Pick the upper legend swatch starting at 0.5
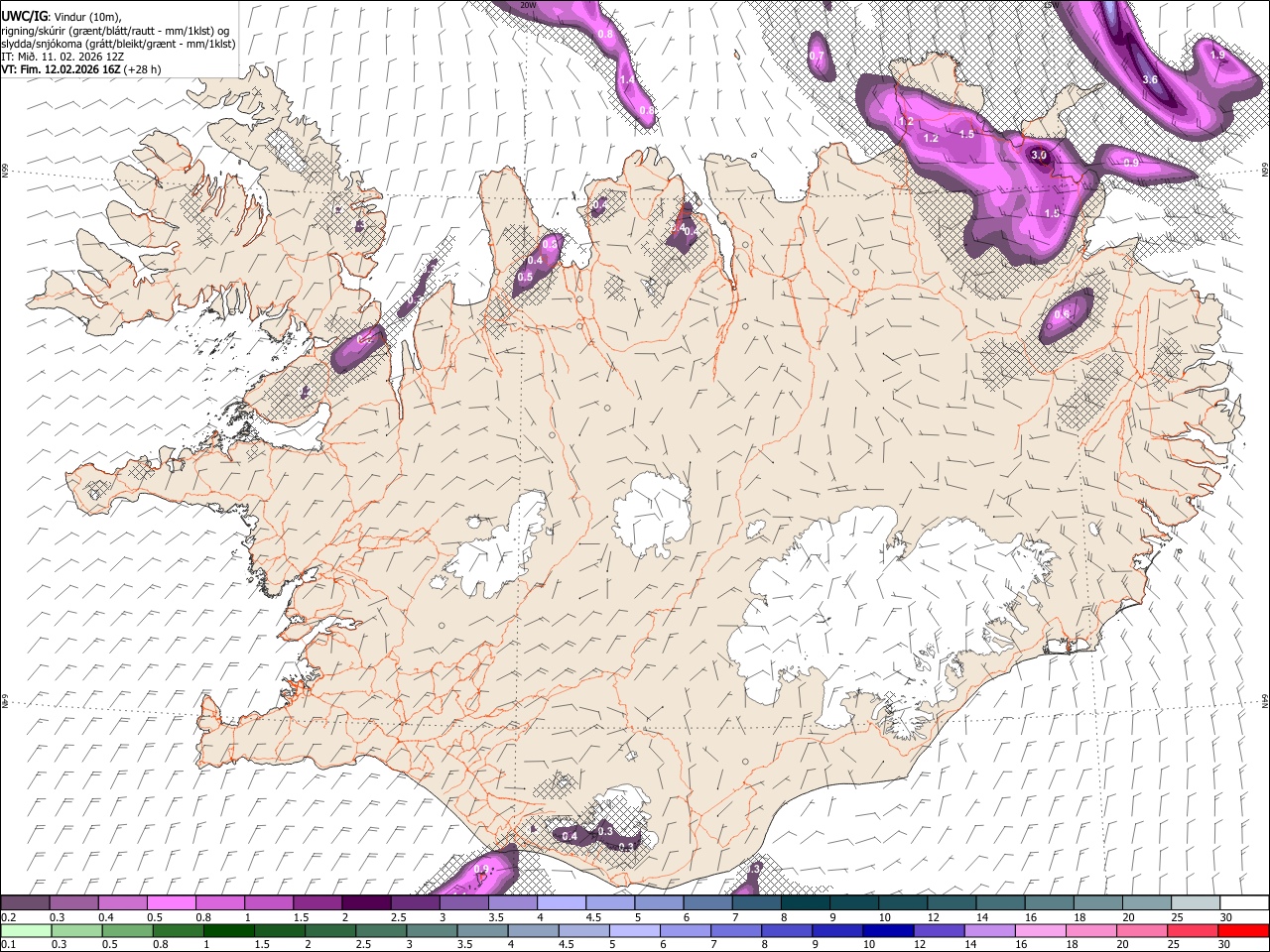This screenshot has width=1270, height=952. point(171,903)
